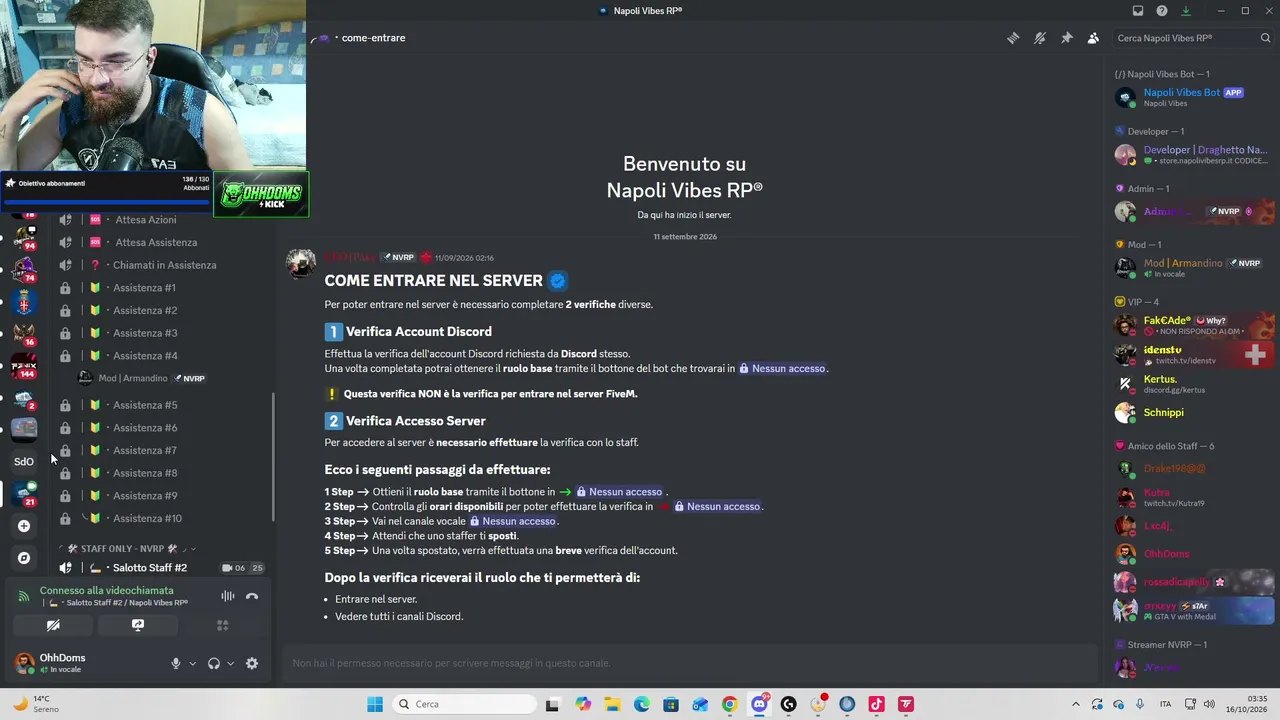Open the Attesa Assistenza channel

point(156,242)
